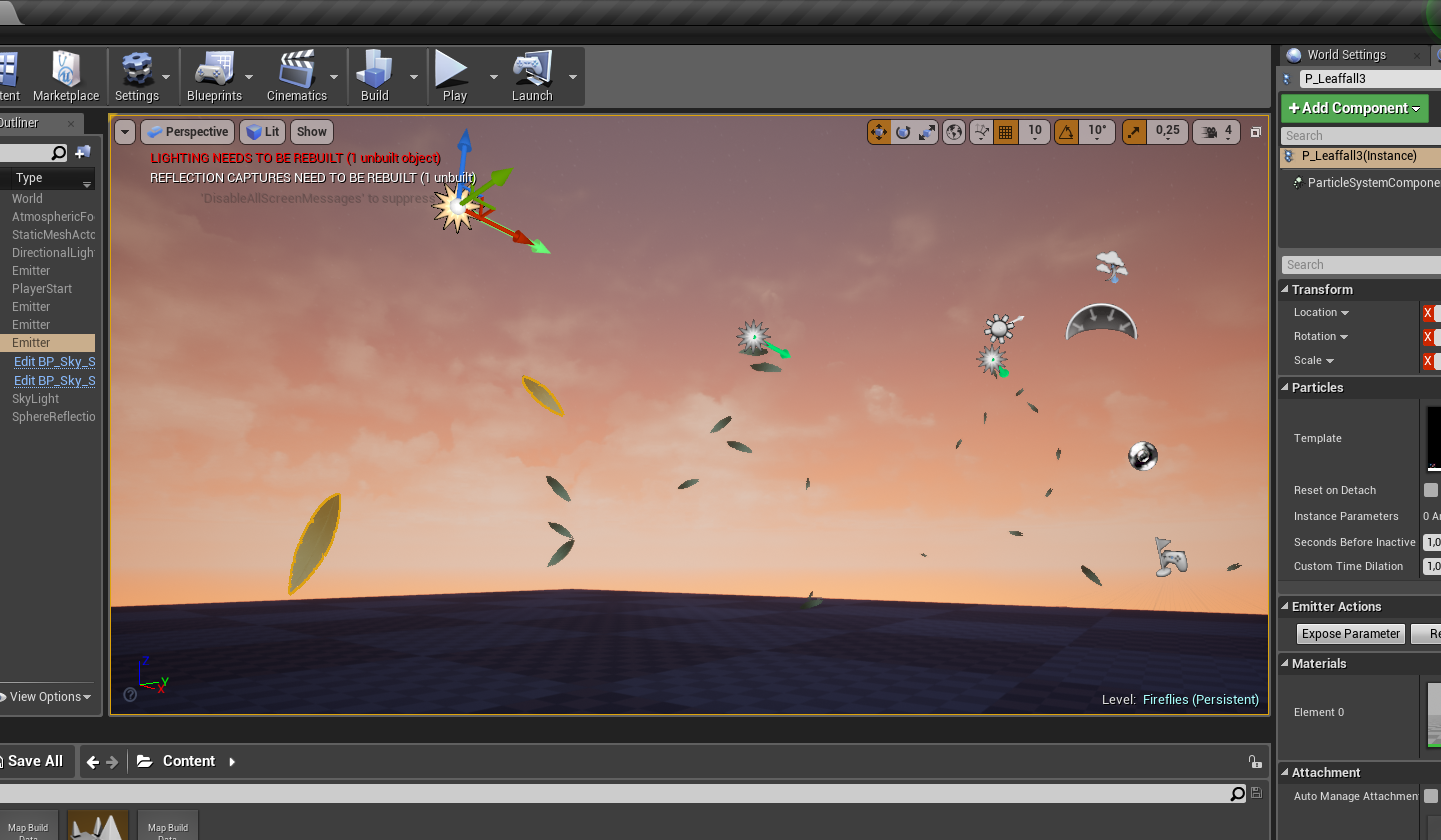Enable the Reset on Detach checkbox
This screenshot has height=840, width=1441.
tap(1430, 490)
